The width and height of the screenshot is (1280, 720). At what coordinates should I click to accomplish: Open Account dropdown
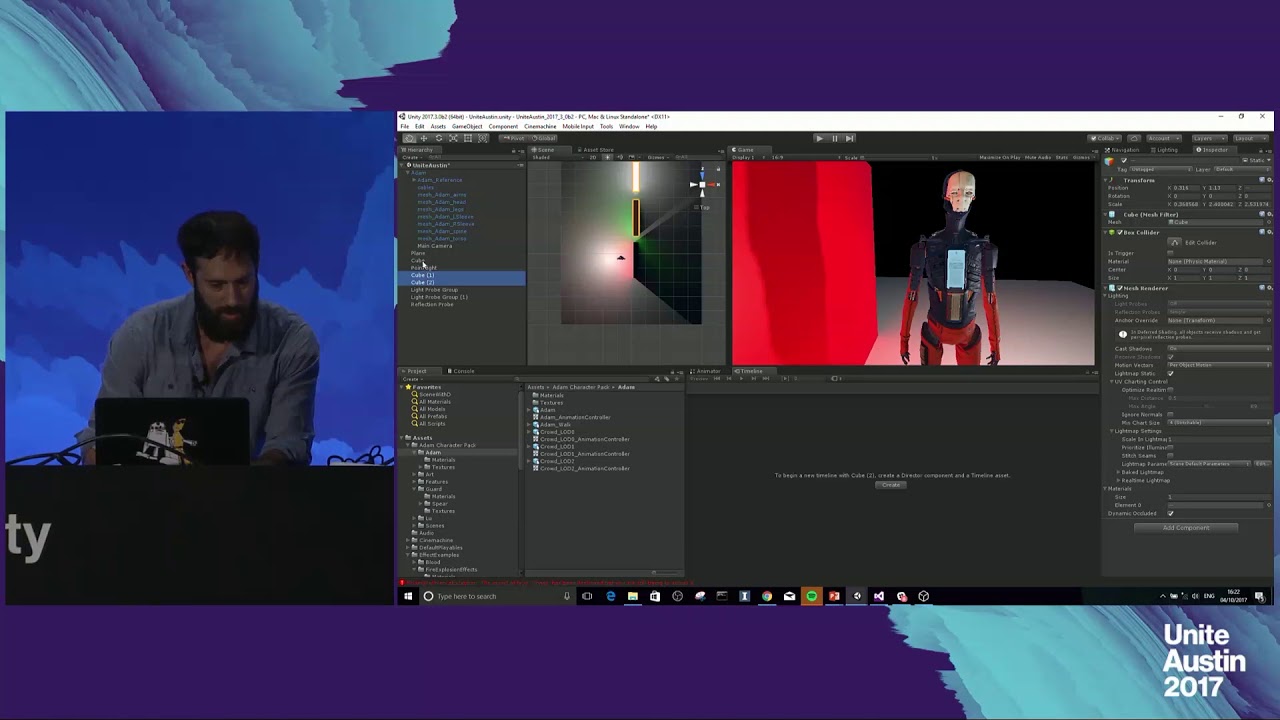point(1163,138)
